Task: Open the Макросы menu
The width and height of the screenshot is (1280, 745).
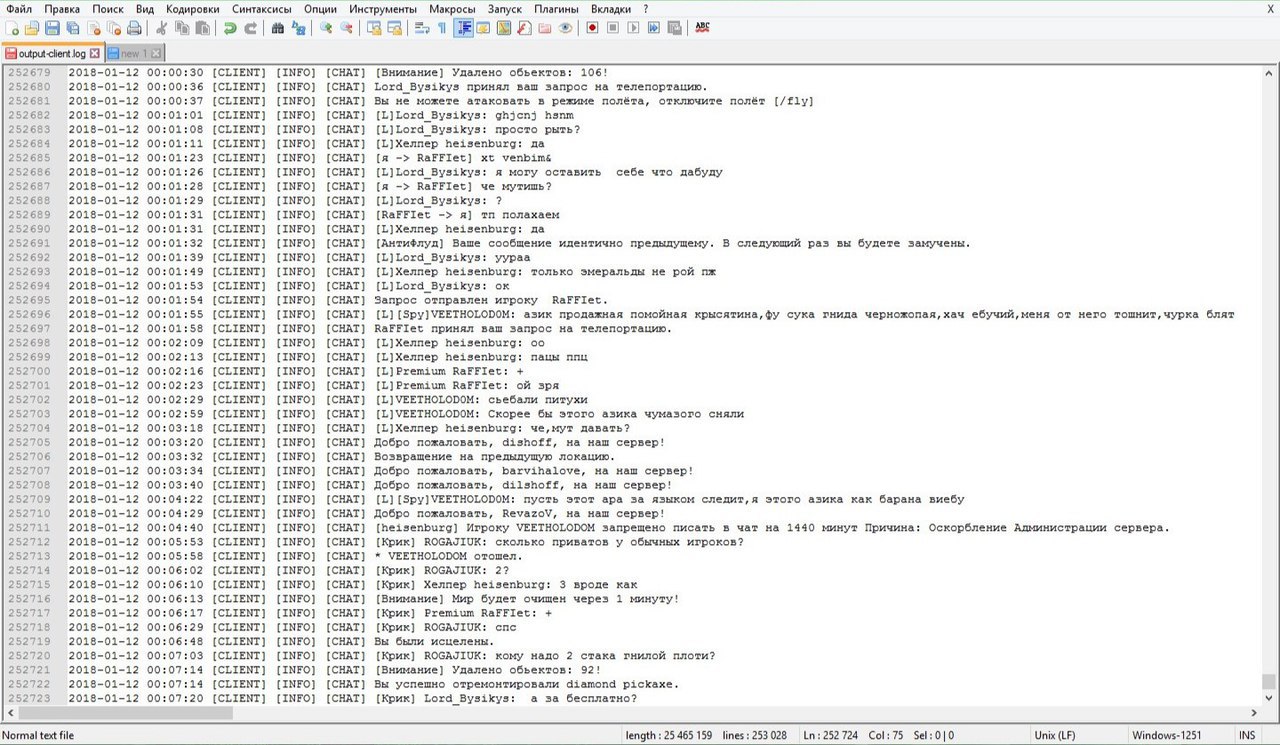Action: tap(453, 8)
